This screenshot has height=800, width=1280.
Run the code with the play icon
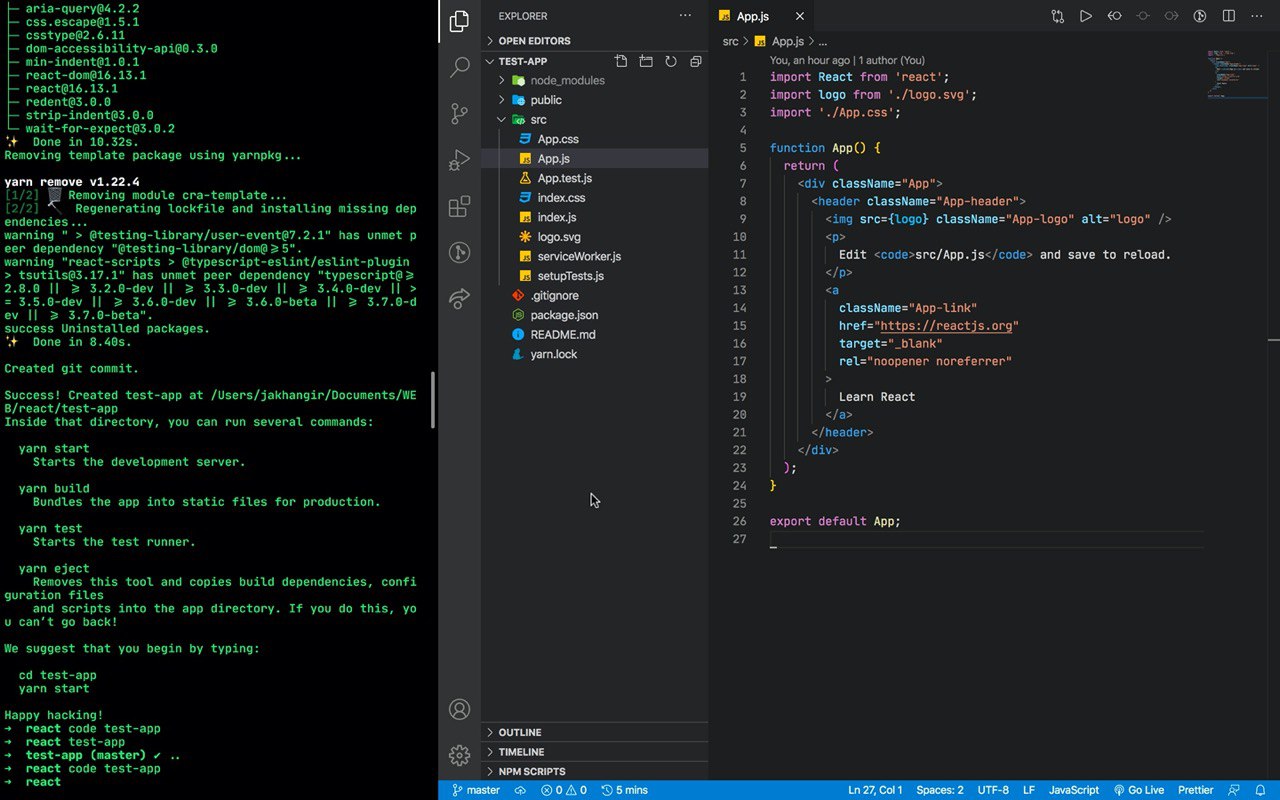pos(1085,16)
